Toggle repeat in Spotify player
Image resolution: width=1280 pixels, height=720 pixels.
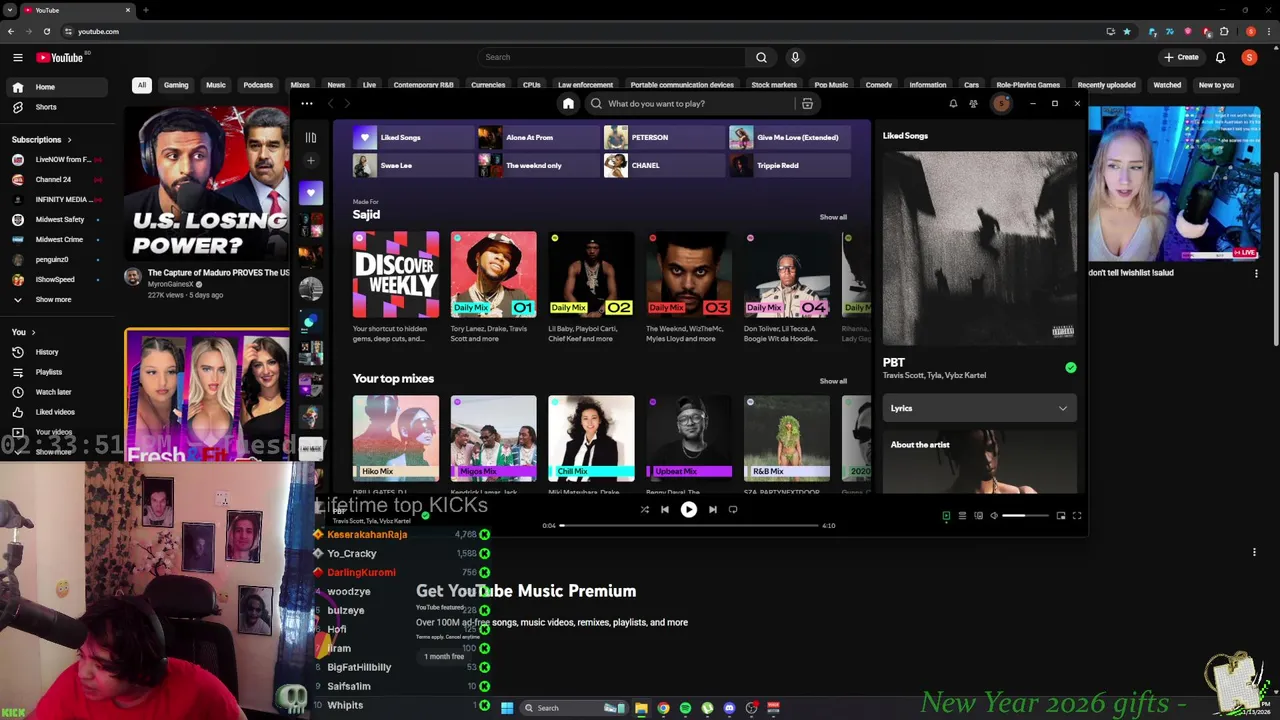pyautogui.click(x=733, y=510)
